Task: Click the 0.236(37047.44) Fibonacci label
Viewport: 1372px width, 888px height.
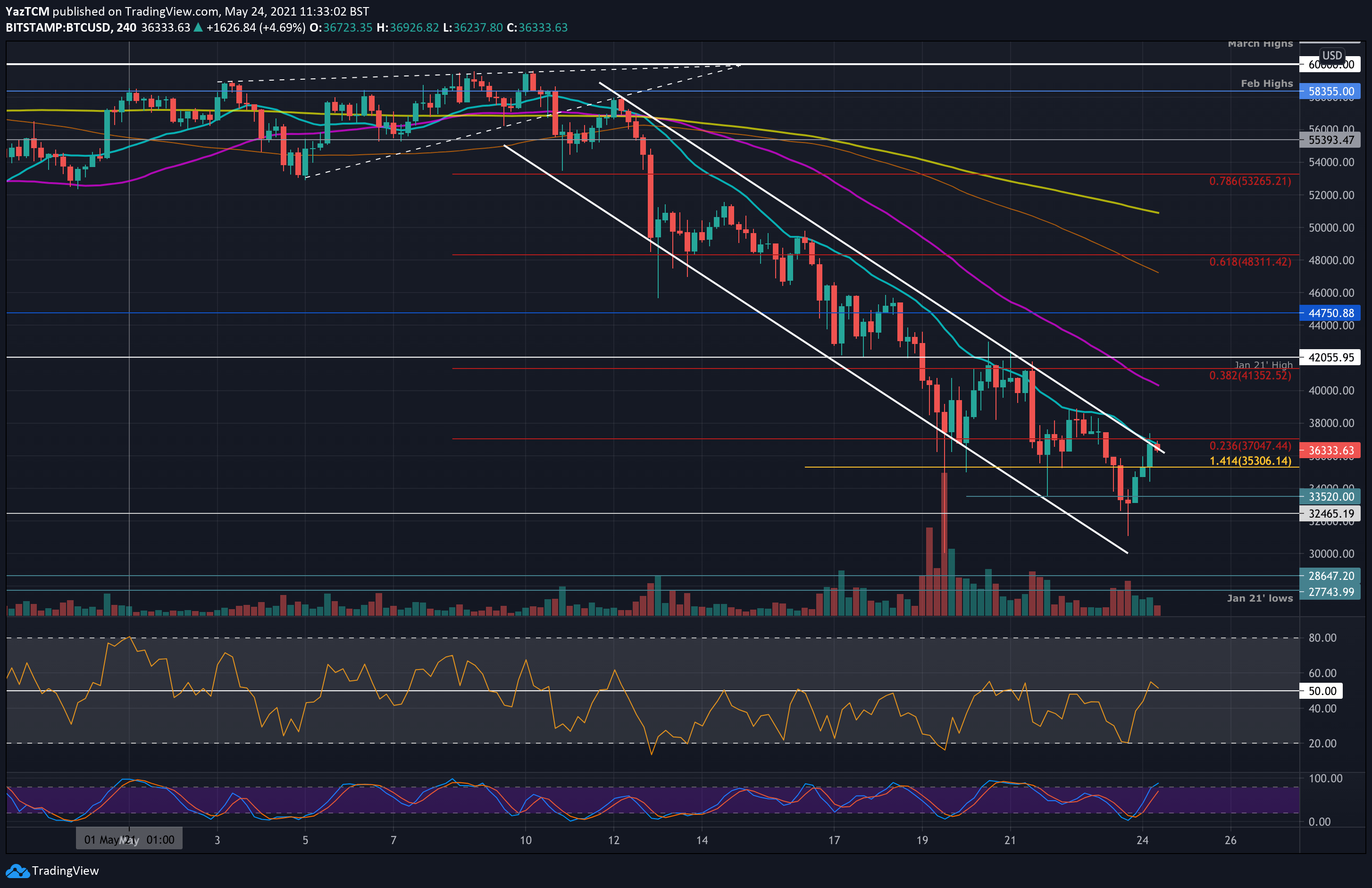Action: pos(1250,446)
